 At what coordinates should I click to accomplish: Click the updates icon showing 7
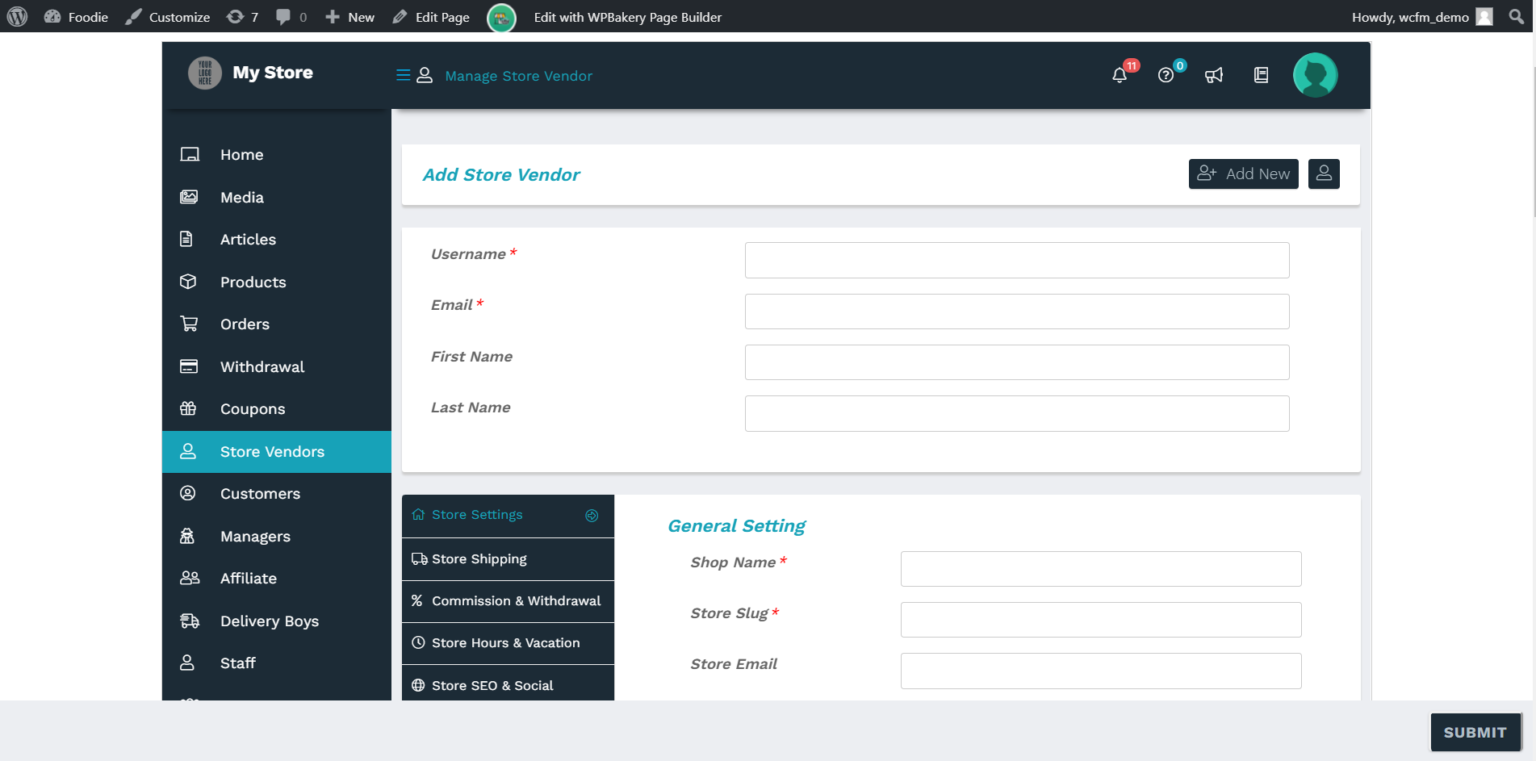point(242,16)
